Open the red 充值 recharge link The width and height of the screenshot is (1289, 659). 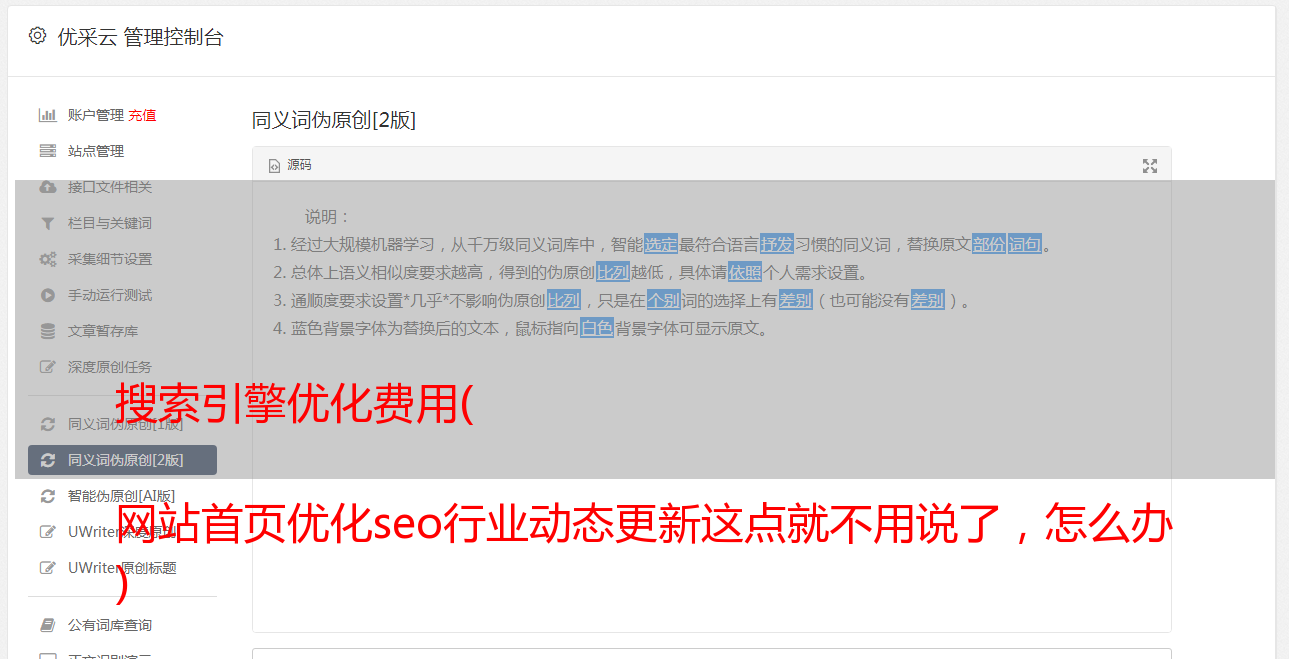pos(142,115)
